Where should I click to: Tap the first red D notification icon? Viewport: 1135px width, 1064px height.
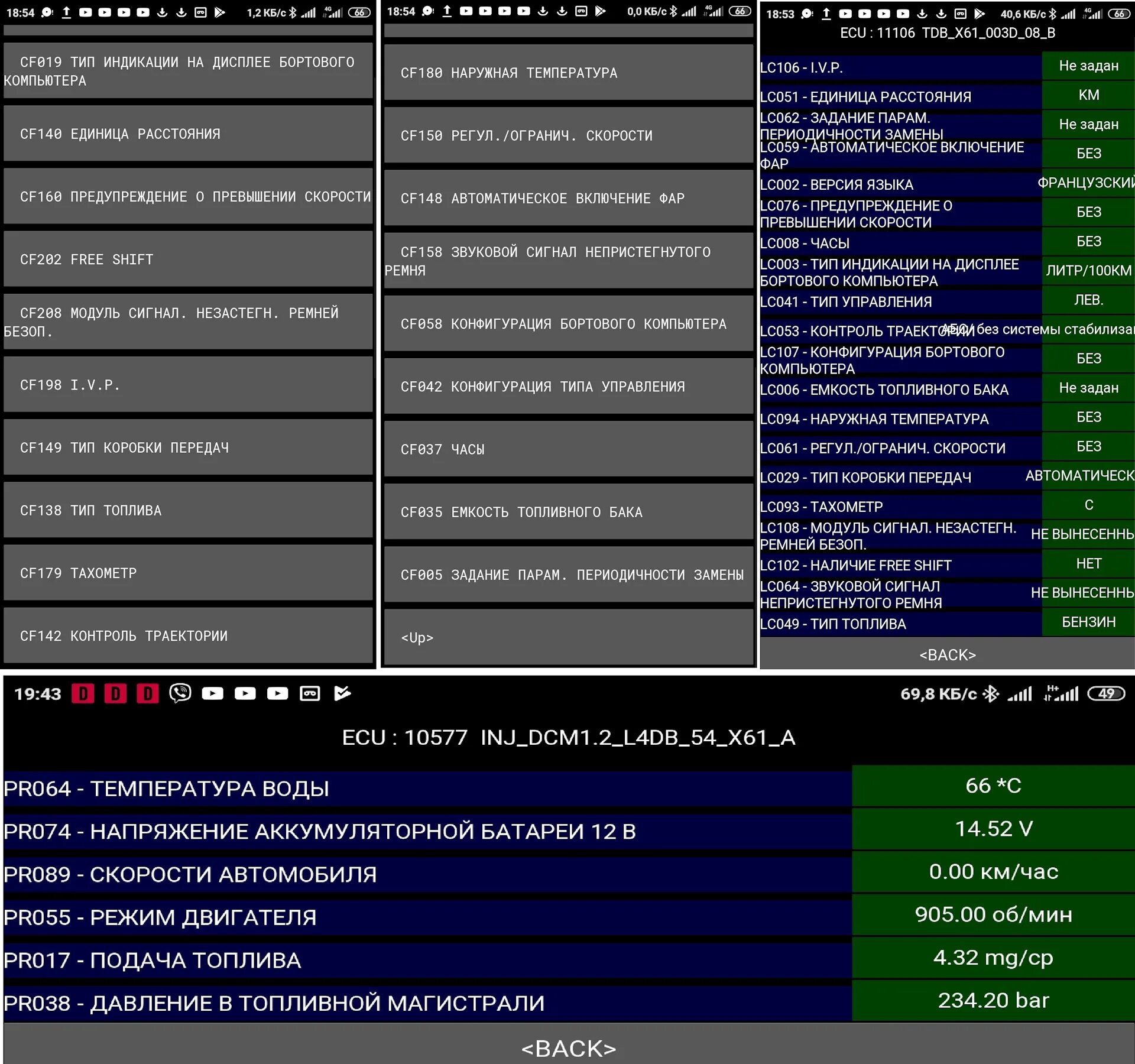[x=83, y=693]
